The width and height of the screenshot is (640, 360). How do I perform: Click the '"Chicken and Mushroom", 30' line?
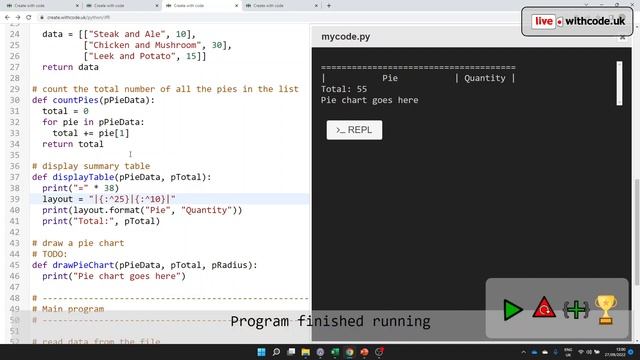point(157,45)
